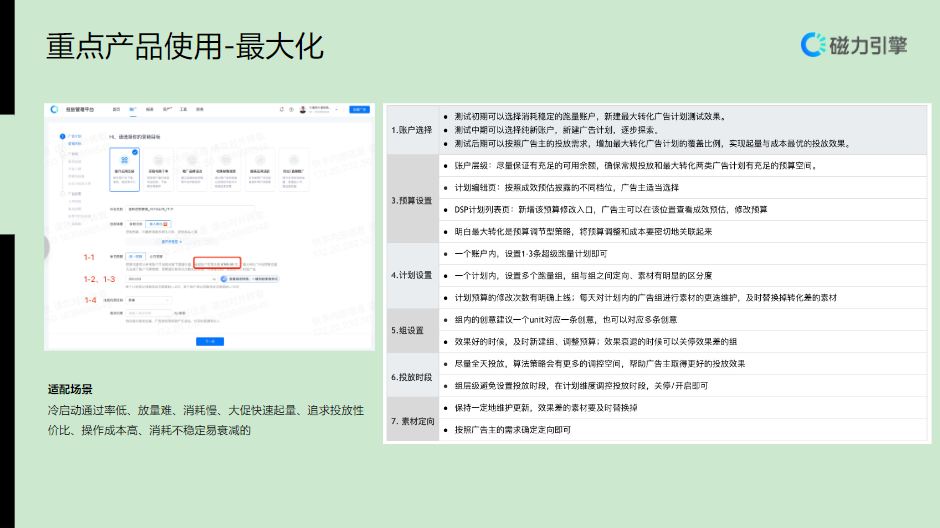The height and width of the screenshot is (528, 940).
Task: Select the 常规投放 mode option
Action: click(x=135, y=224)
